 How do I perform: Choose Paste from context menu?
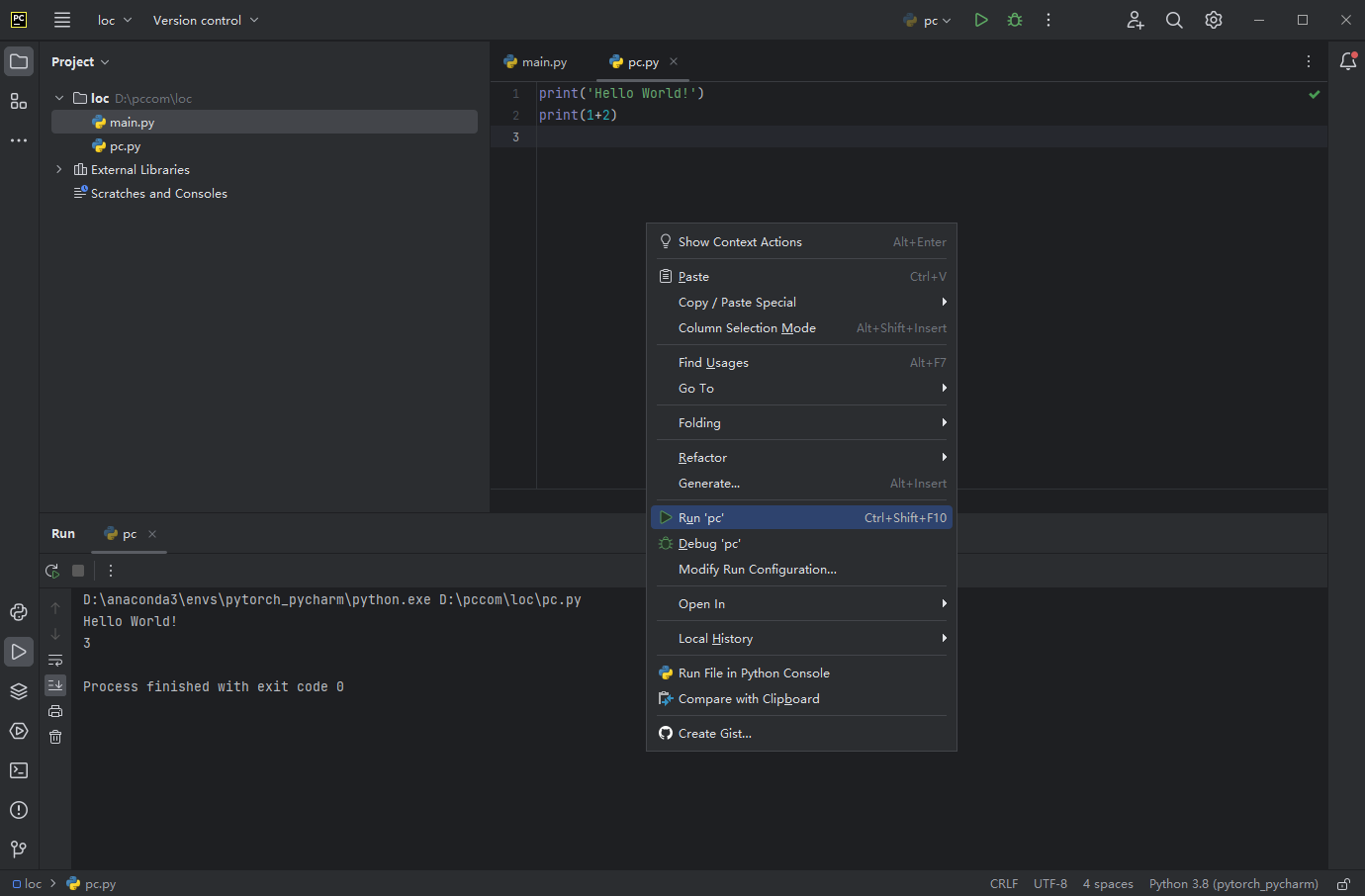click(x=801, y=277)
